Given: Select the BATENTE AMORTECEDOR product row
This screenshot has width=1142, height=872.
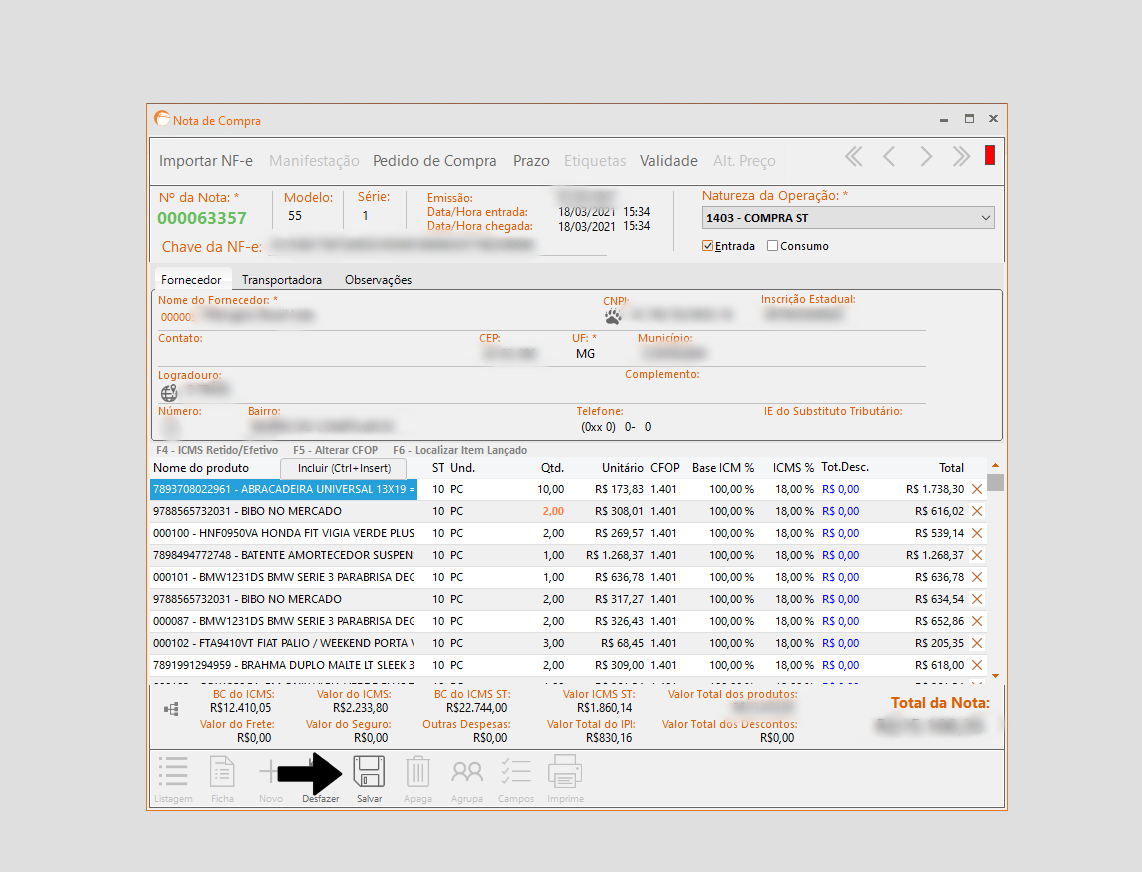Looking at the screenshot, I should 283,555.
